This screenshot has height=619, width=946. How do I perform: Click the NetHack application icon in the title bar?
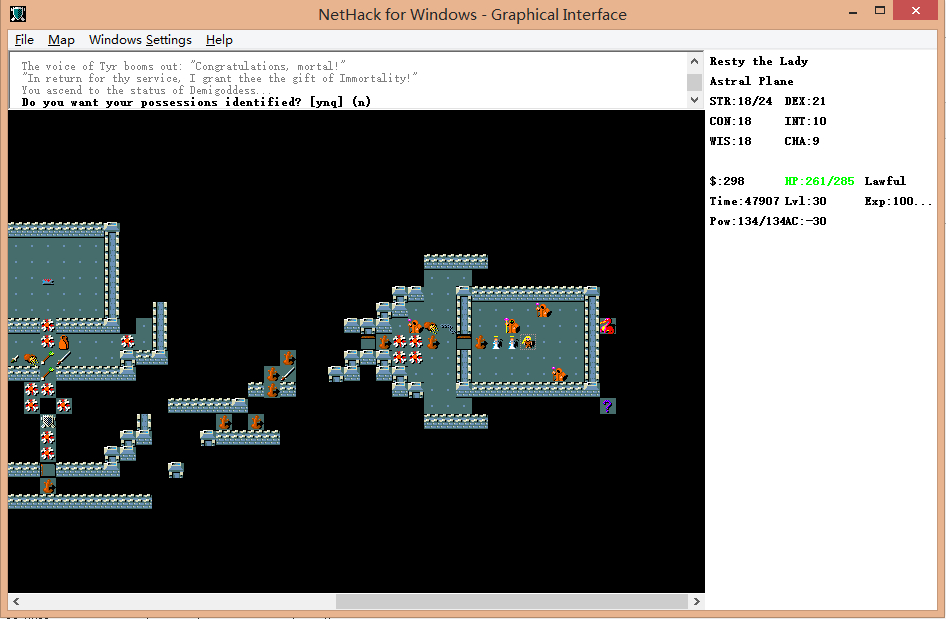click(x=18, y=14)
